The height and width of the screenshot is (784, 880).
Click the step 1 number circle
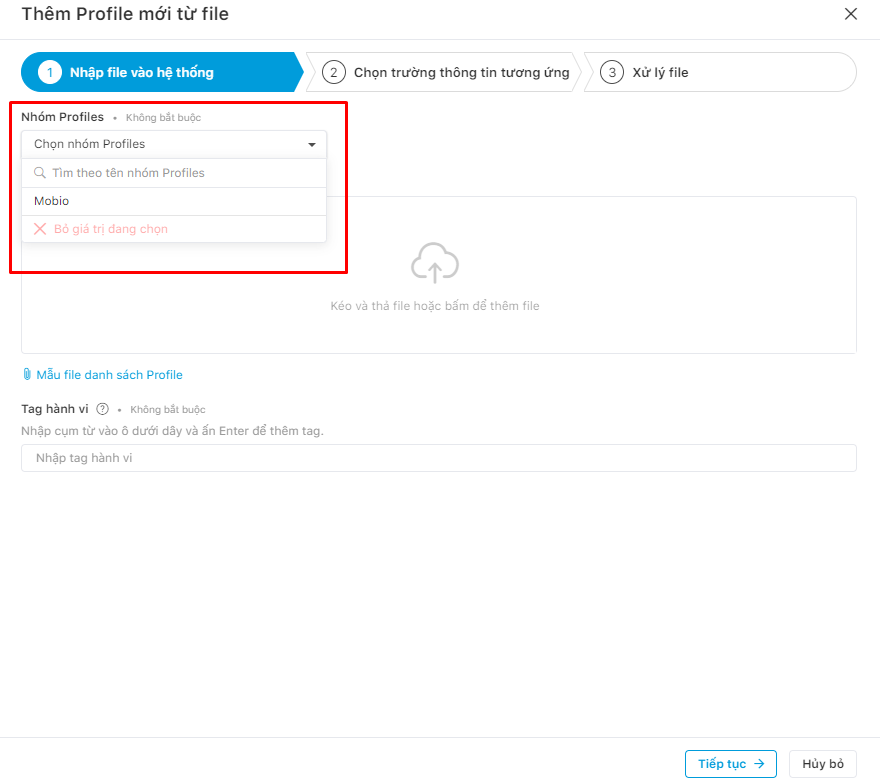(x=50, y=72)
